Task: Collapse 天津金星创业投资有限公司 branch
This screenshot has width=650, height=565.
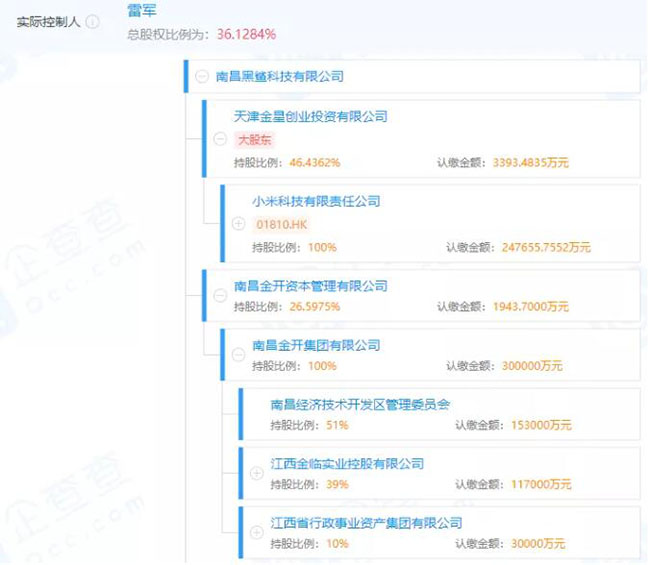Action: pyautogui.click(x=220, y=139)
